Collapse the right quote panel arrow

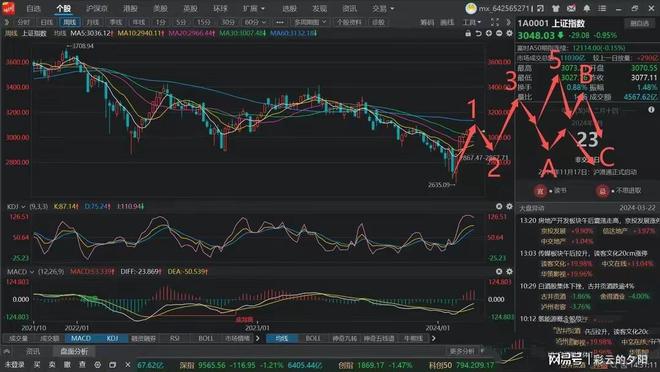point(509,22)
